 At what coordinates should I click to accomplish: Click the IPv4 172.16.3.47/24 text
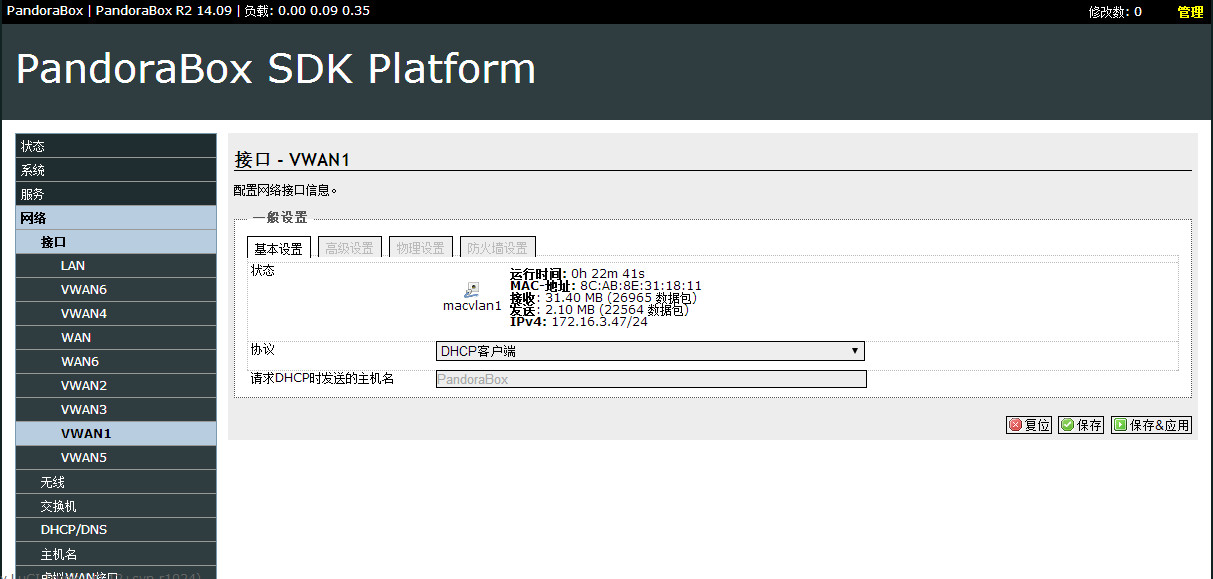579,322
